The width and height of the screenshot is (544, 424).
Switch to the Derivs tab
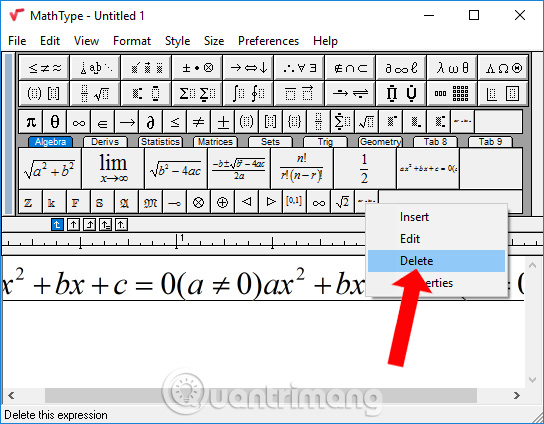coord(105,142)
